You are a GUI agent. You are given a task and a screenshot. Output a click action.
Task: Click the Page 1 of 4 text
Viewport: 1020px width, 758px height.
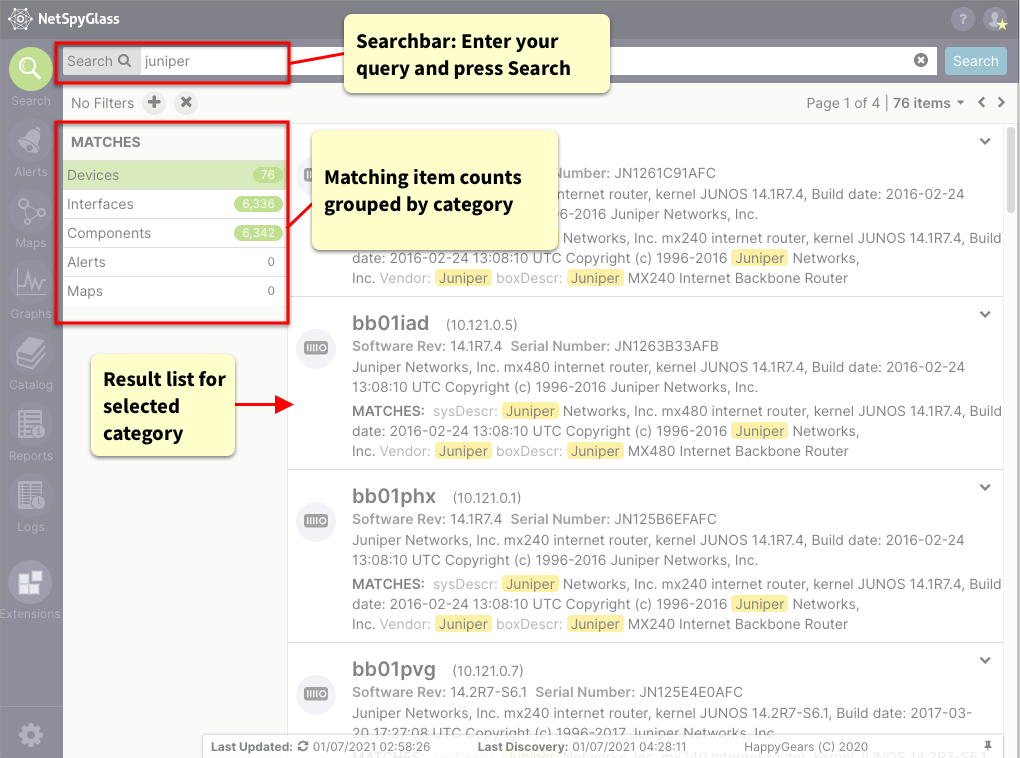pyautogui.click(x=843, y=103)
